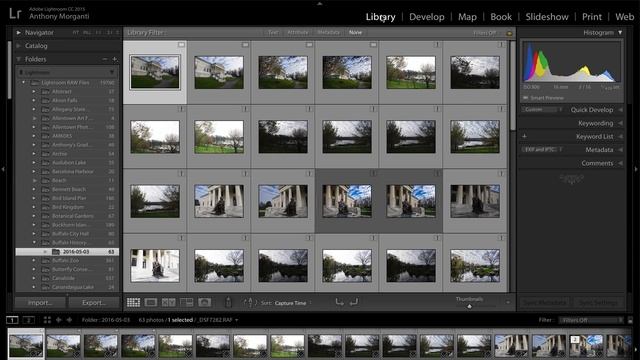Click the Export button
The width and height of the screenshot is (640, 360).
pyautogui.click(x=94, y=303)
